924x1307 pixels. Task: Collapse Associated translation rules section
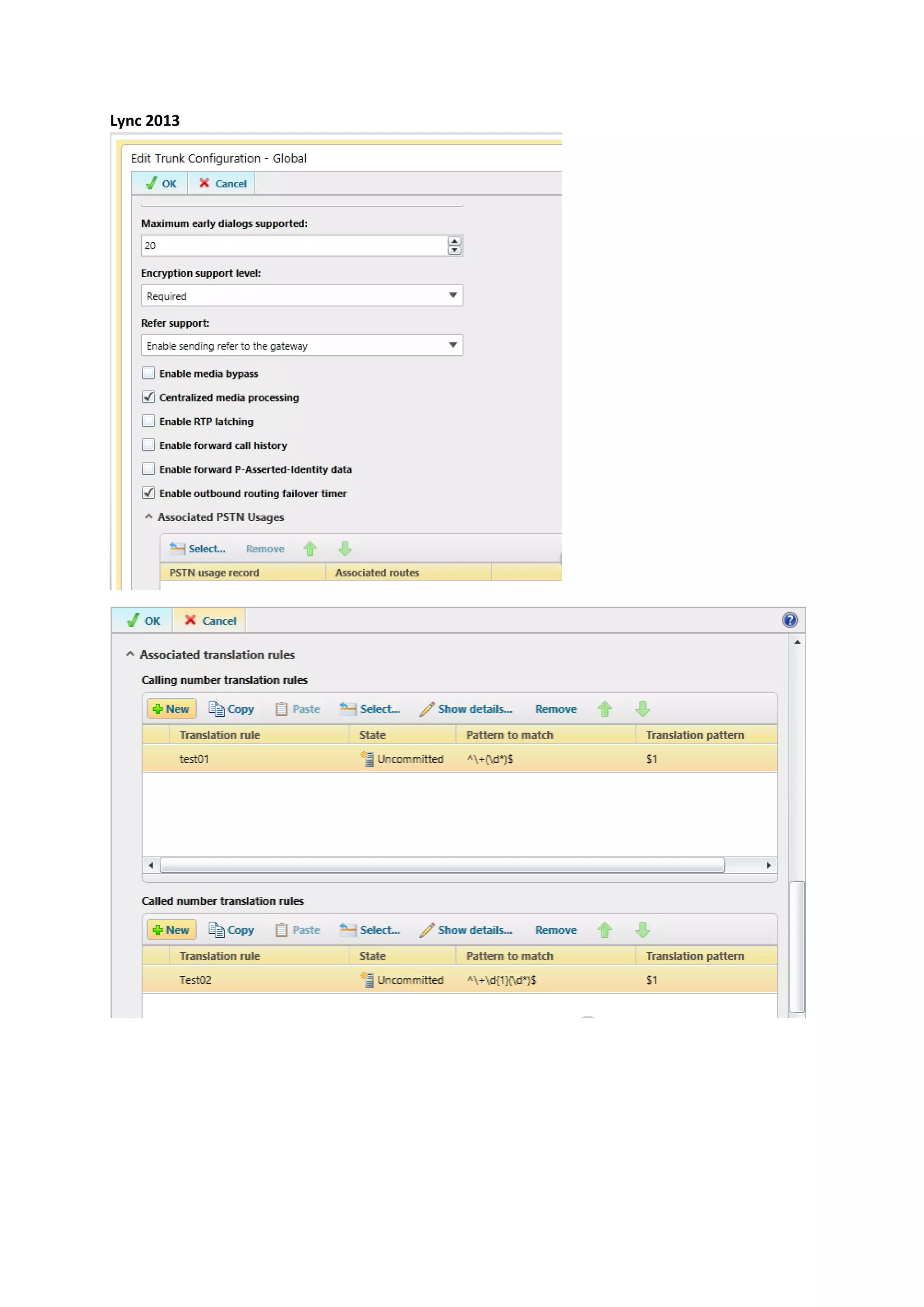point(130,654)
